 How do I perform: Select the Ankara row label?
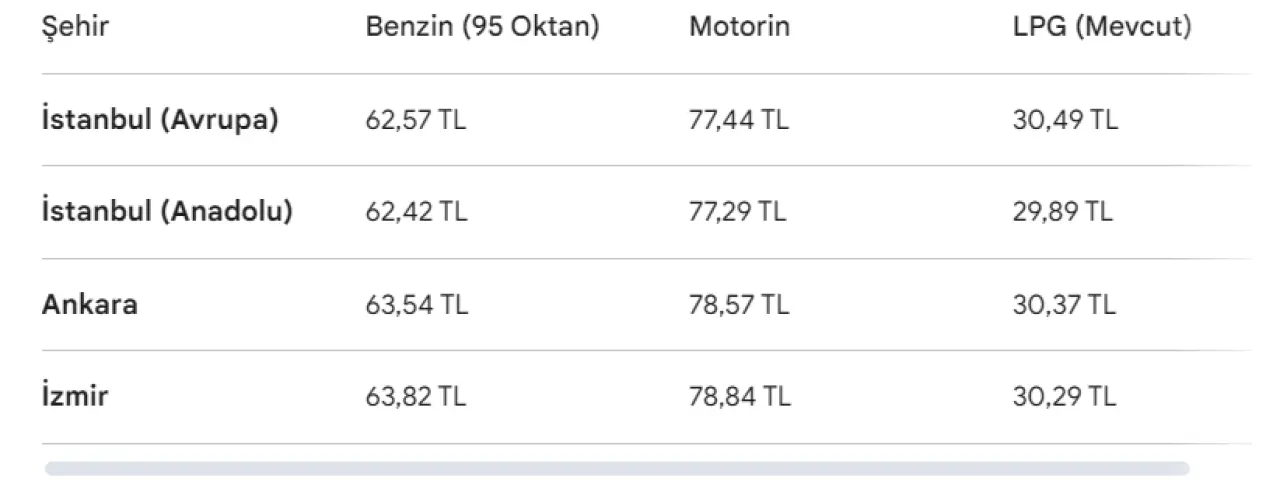pyautogui.click(x=90, y=304)
